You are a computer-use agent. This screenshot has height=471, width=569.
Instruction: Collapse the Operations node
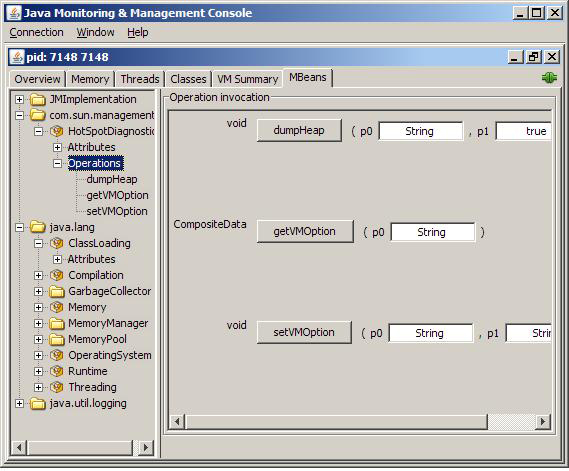coord(57,163)
